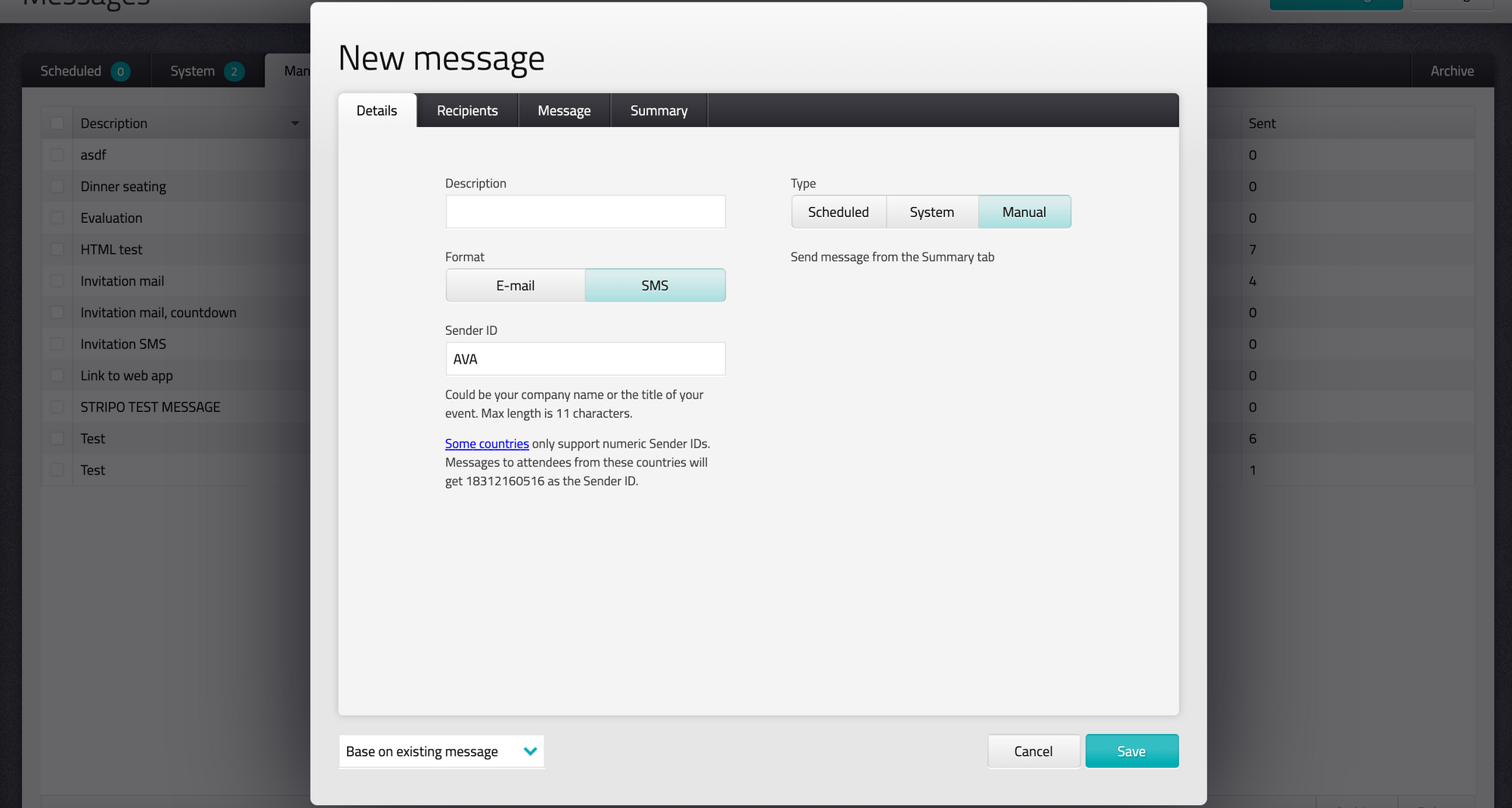Open the Some countries link

487,444
